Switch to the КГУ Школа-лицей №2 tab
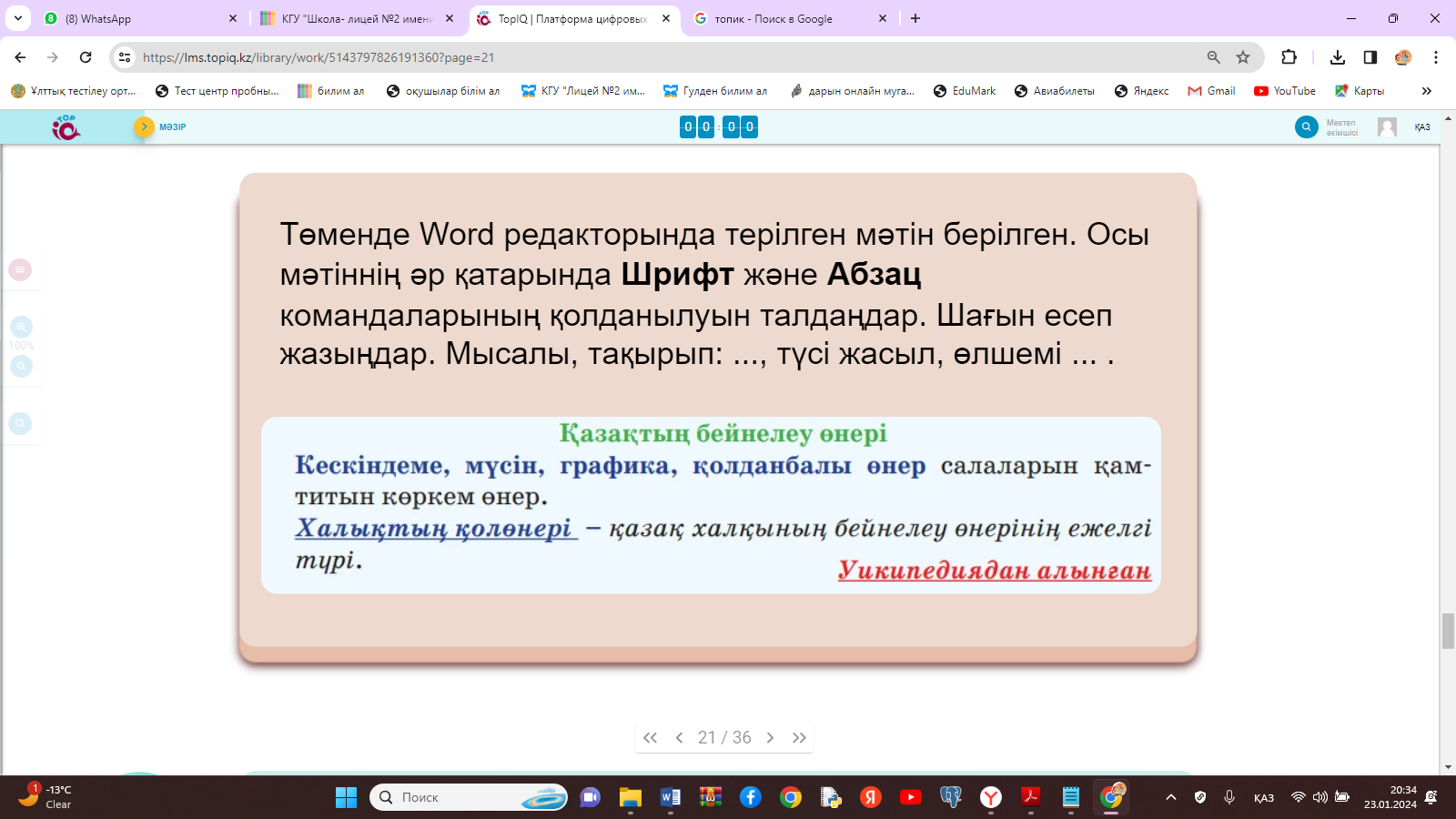This screenshot has height=819, width=1456. [x=355, y=18]
